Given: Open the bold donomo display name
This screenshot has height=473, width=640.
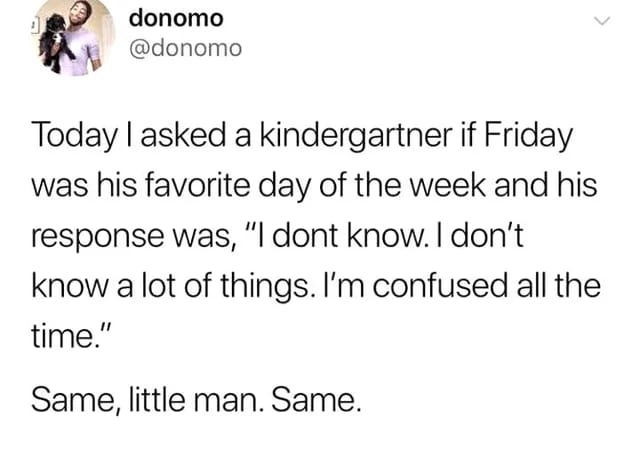Looking at the screenshot, I should (177, 19).
